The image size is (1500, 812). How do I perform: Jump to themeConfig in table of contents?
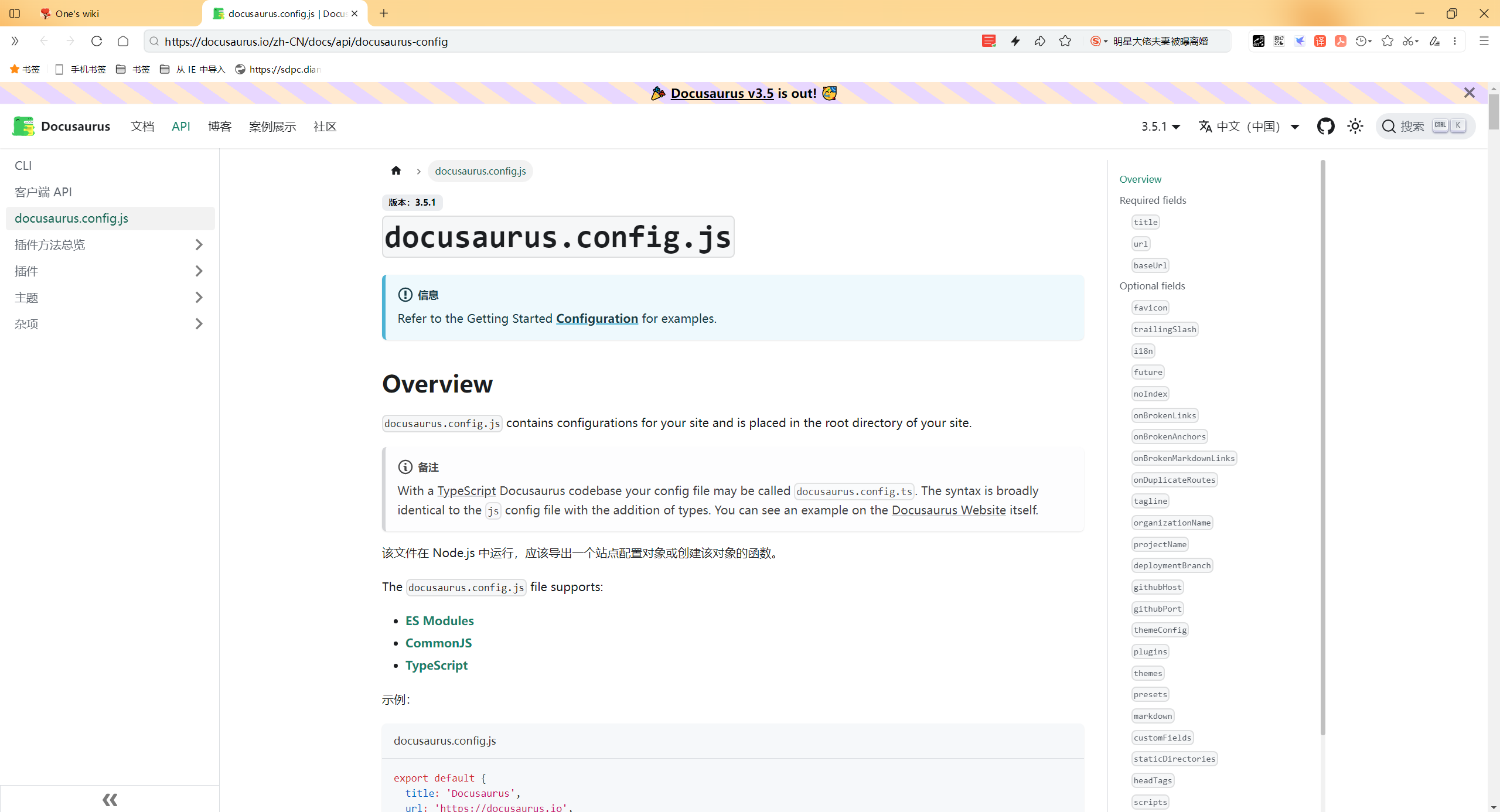pyautogui.click(x=1160, y=630)
